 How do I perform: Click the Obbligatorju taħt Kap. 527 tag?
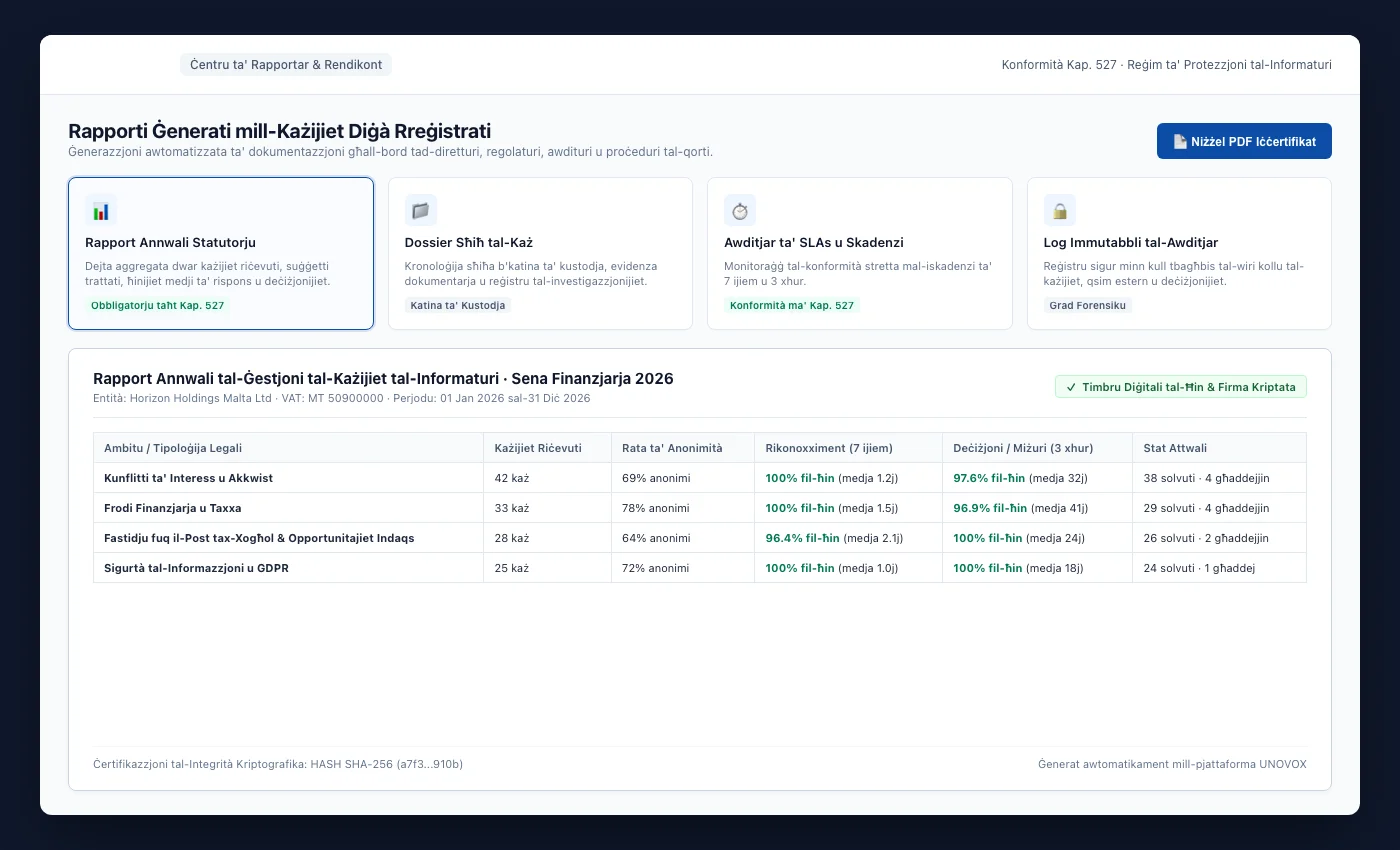(x=157, y=305)
